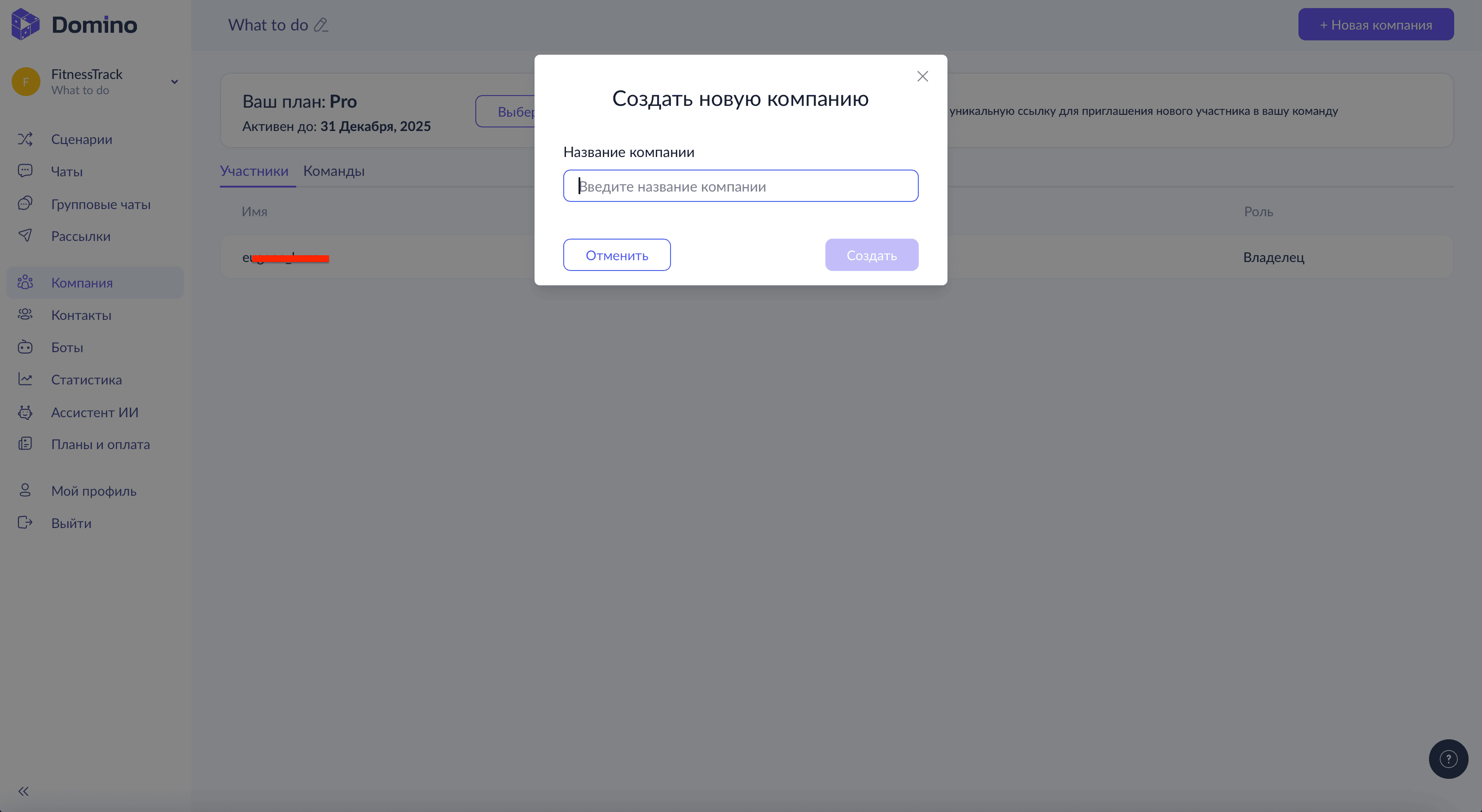
Task: Click the Domino brand name text
Action: pos(94,25)
